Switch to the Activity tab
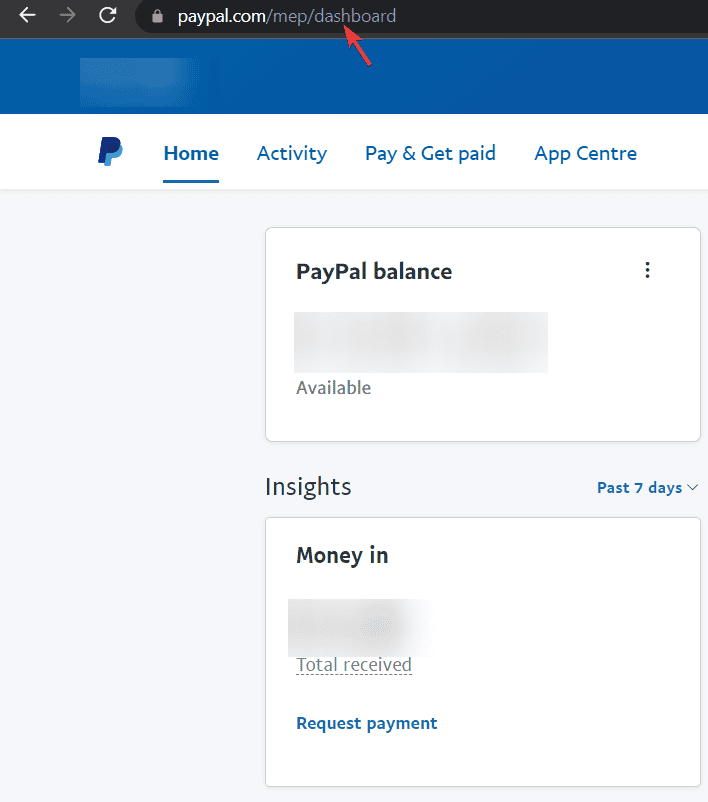The height and width of the screenshot is (802, 708). pos(292,153)
